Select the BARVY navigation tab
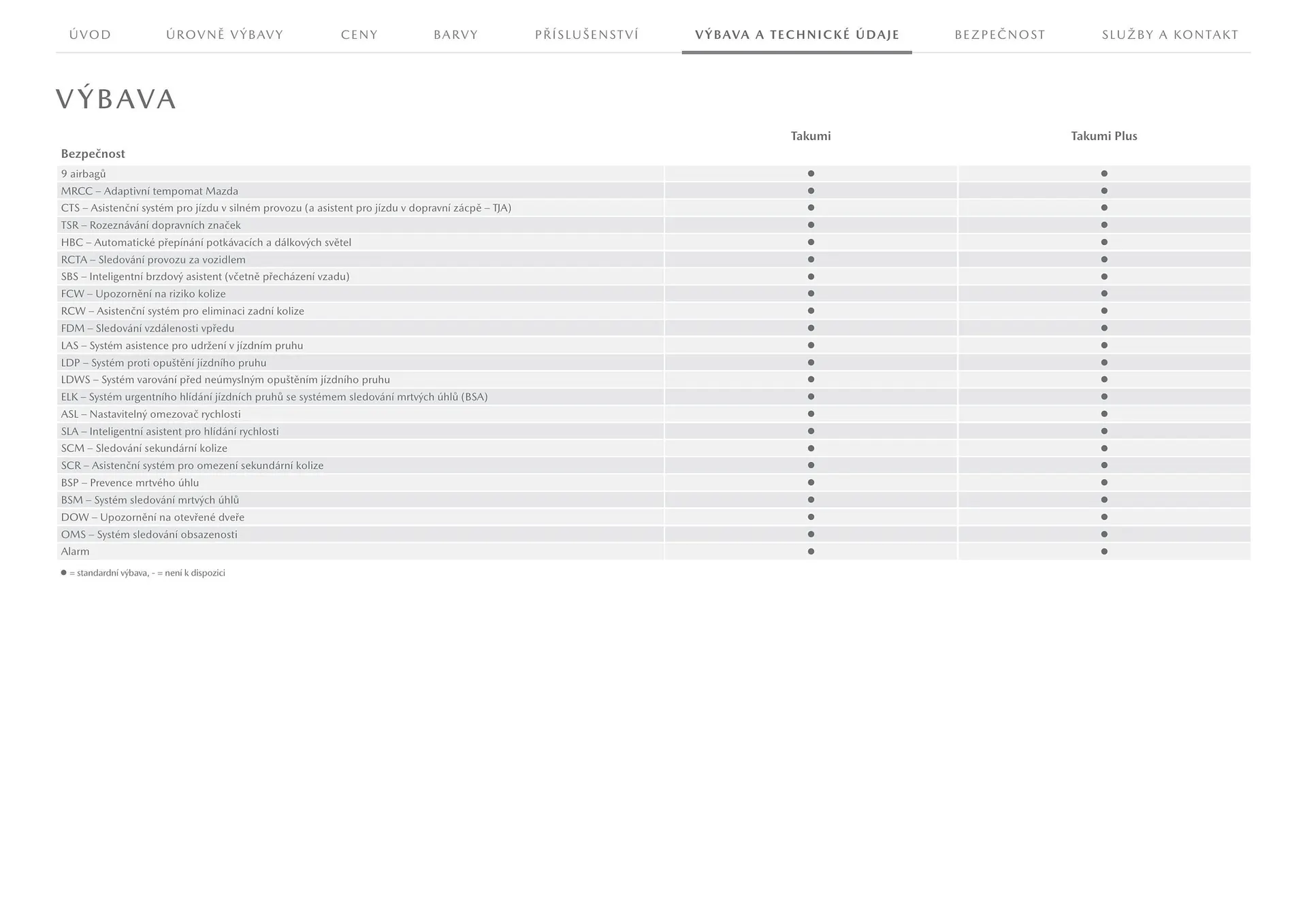Image resolution: width=1307 pixels, height=924 pixels. (x=455, y=35)
